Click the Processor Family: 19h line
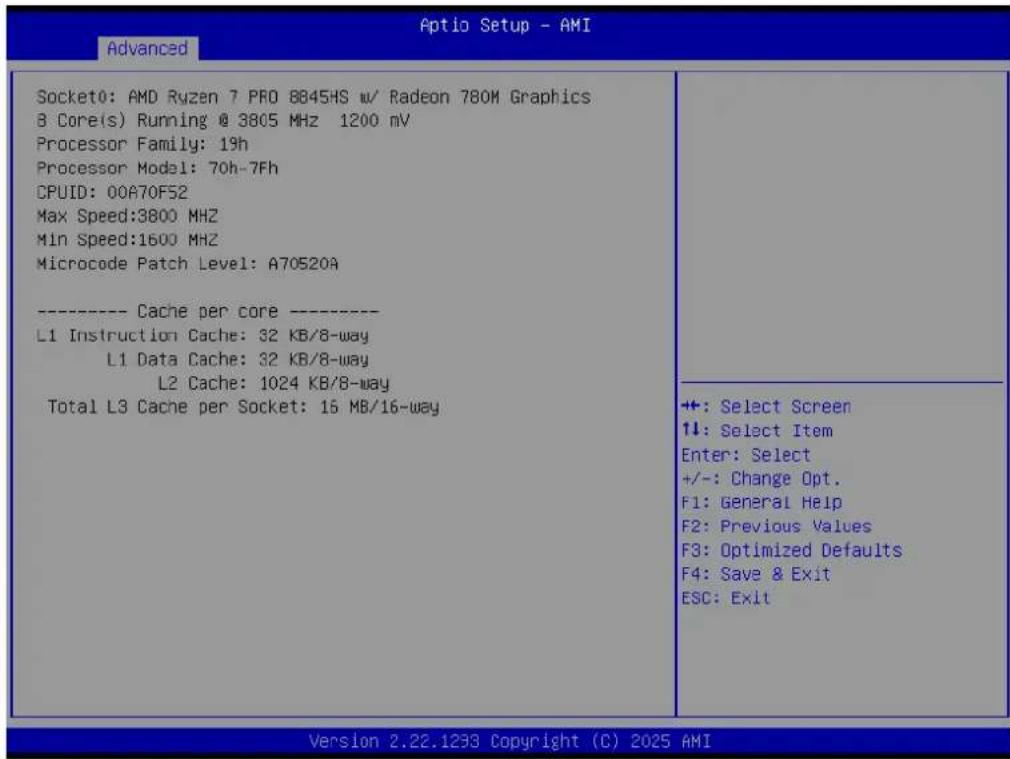1010x759 pixels. [x=142, y=145]
